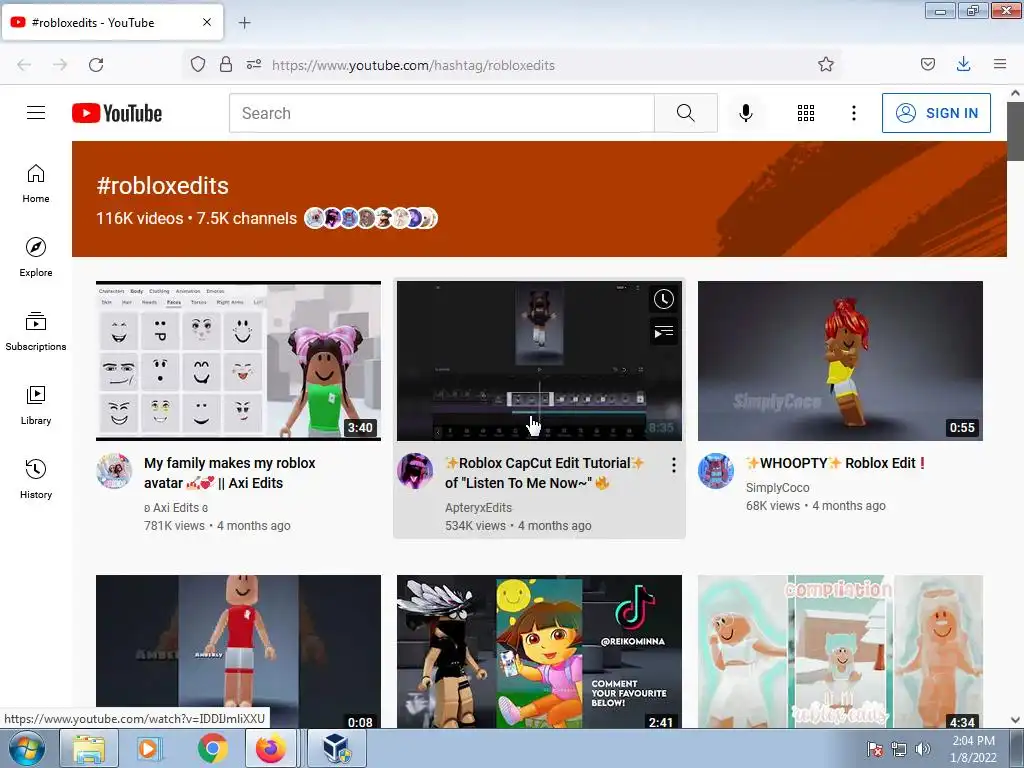
Task: Click the browser Forward arrow
Action: [60, 65]
